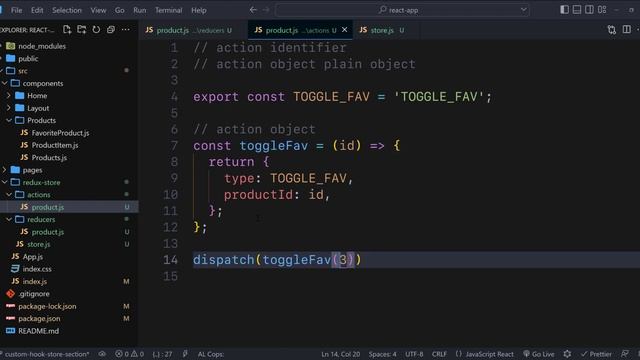Expand the pages folder
The width and height of the screenshot is (640, 360).
32,170
